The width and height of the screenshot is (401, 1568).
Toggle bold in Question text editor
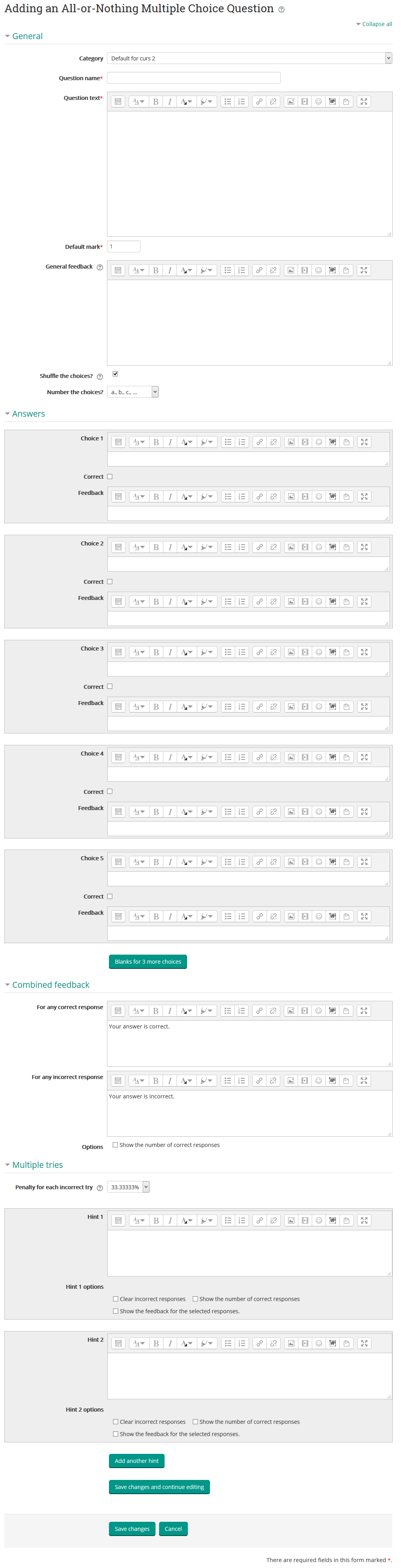156,102
